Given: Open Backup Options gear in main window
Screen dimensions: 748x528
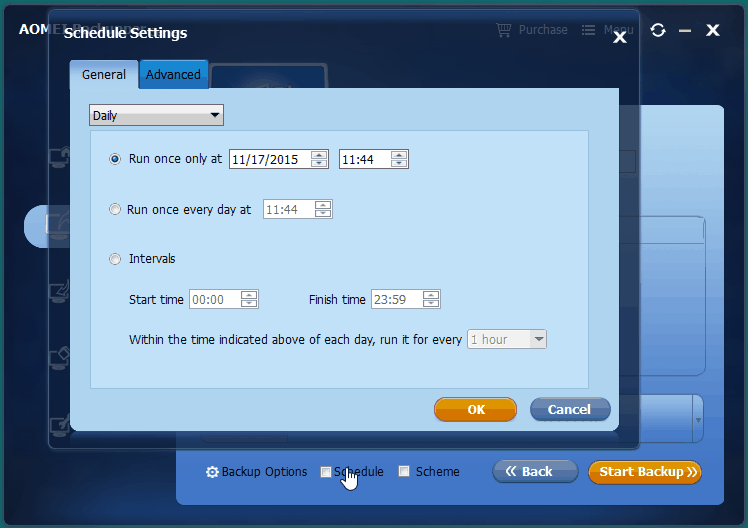Looking at the screenshot, I should (x=212, y=472).
